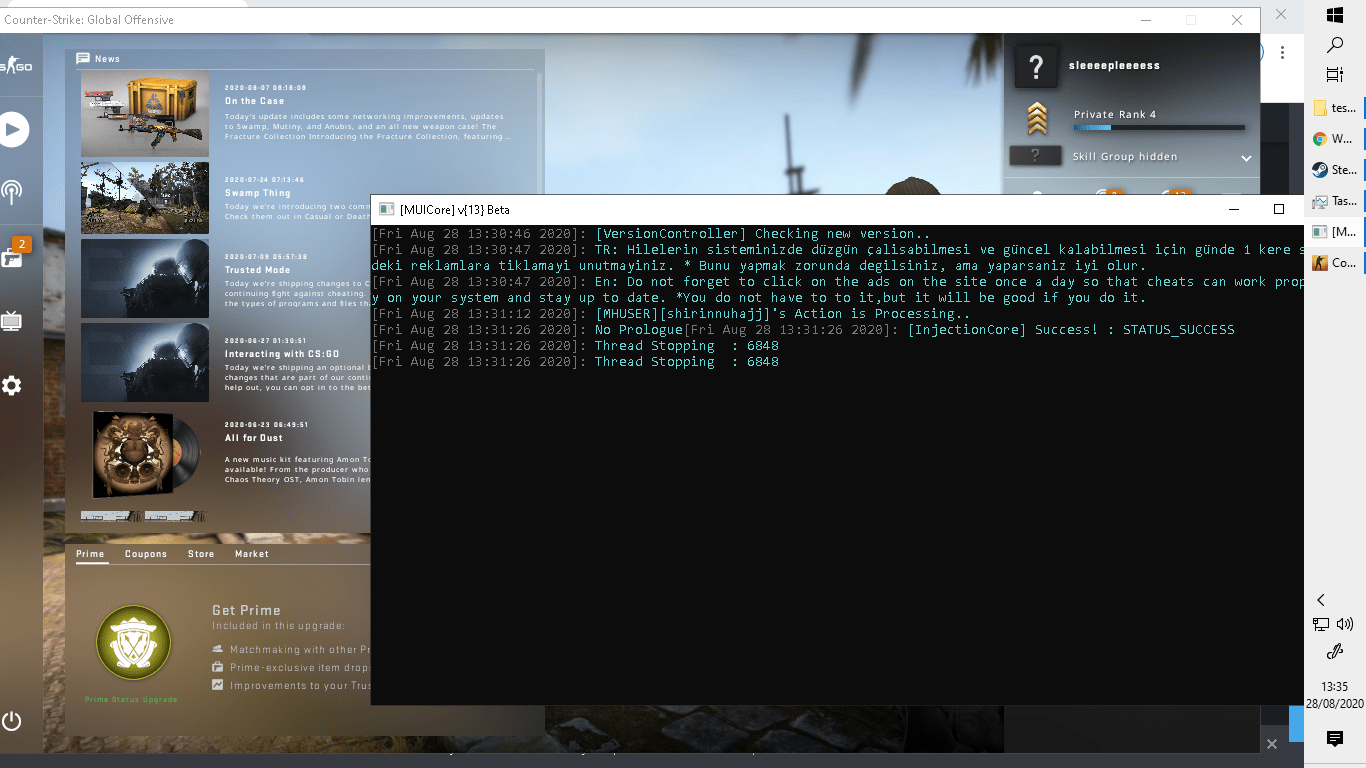This screenshot has height=768, width=1366.
Task: Open the Watch TV icon in sidebar
Action: tap(12, 321)
